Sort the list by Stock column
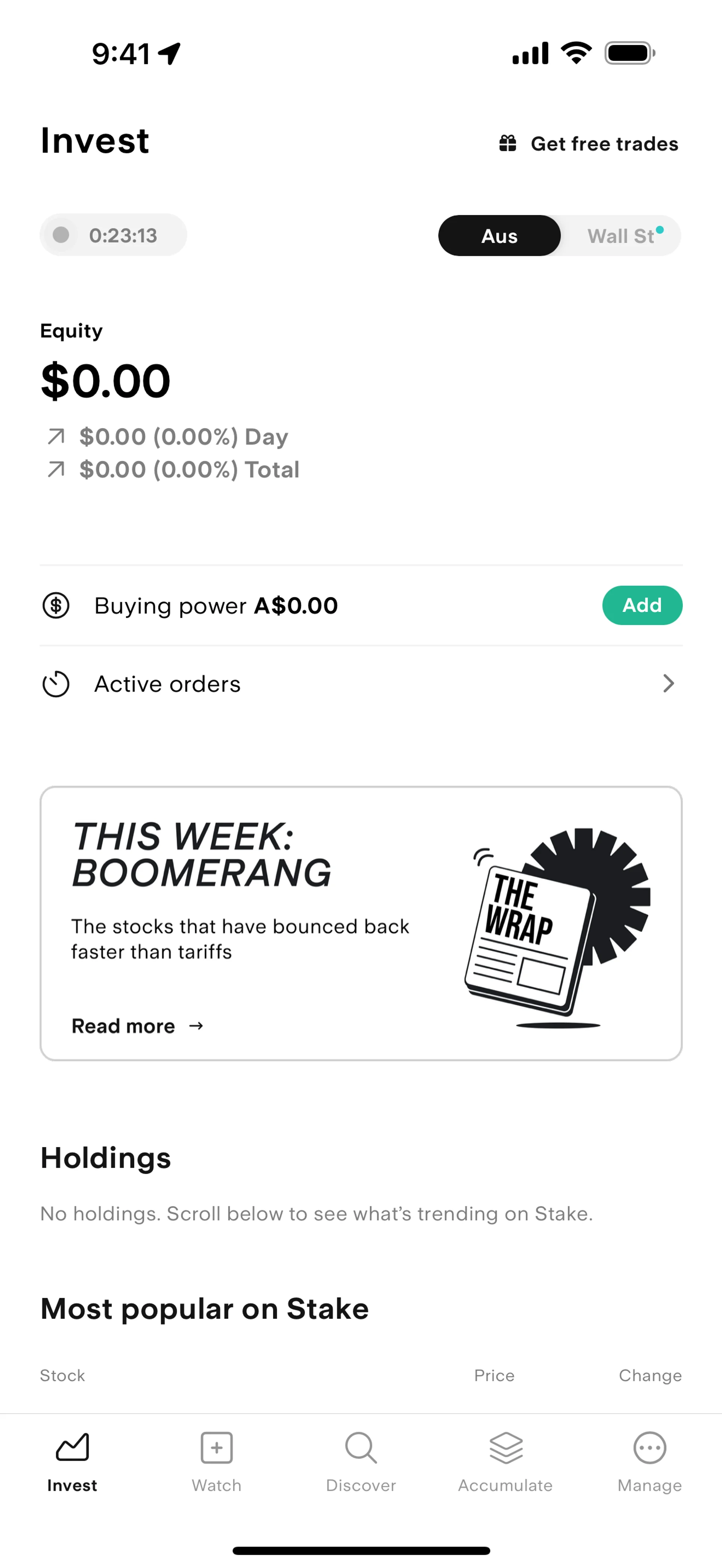 pos(63,1376)
